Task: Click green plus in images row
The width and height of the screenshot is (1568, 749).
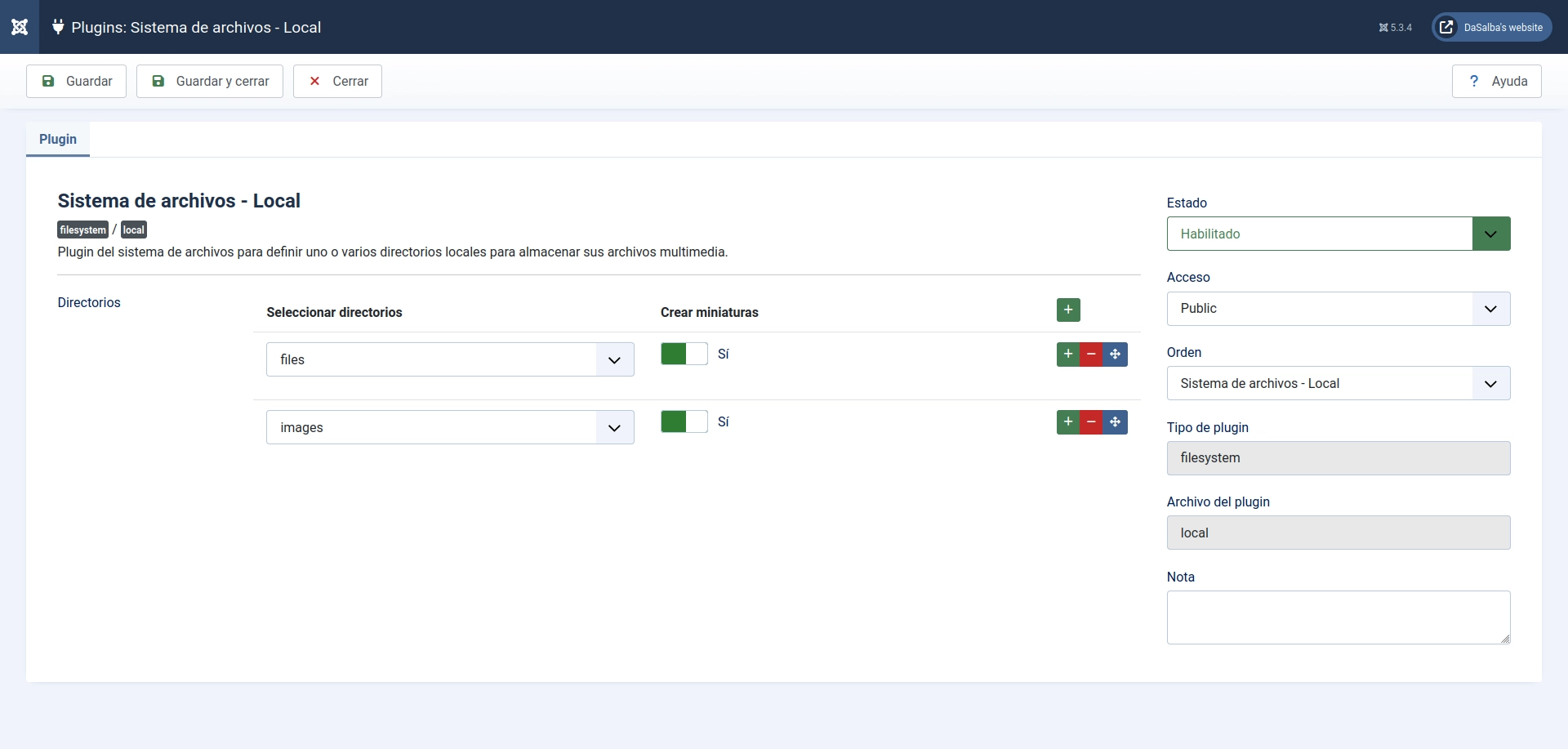Action: [x=1068, y=422]
